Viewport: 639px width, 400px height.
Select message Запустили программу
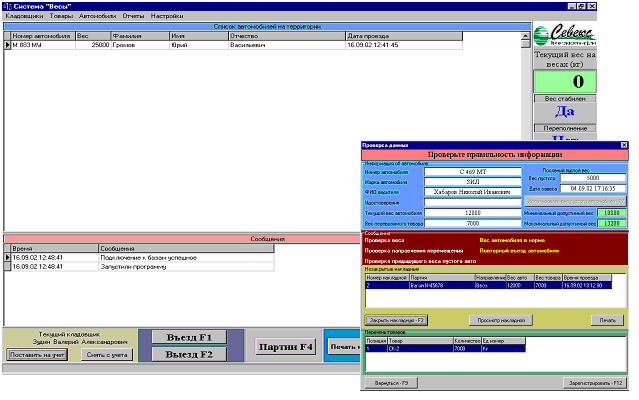(x=186, y=266)
